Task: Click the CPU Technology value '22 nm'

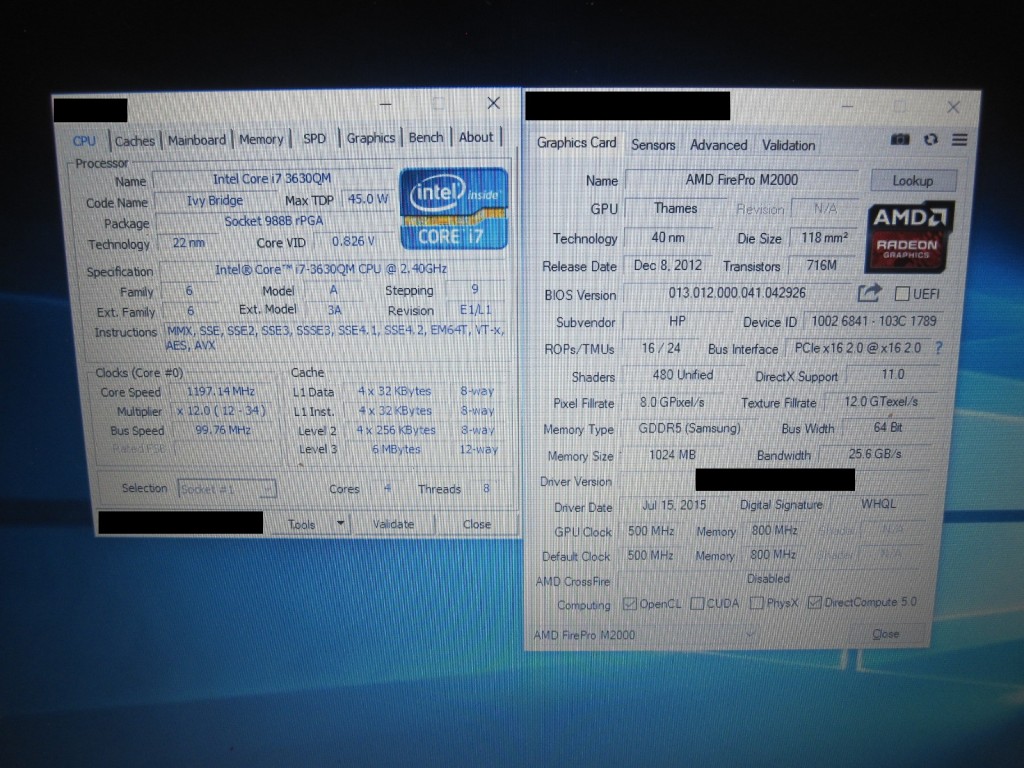Action: (x=189, y=243)
